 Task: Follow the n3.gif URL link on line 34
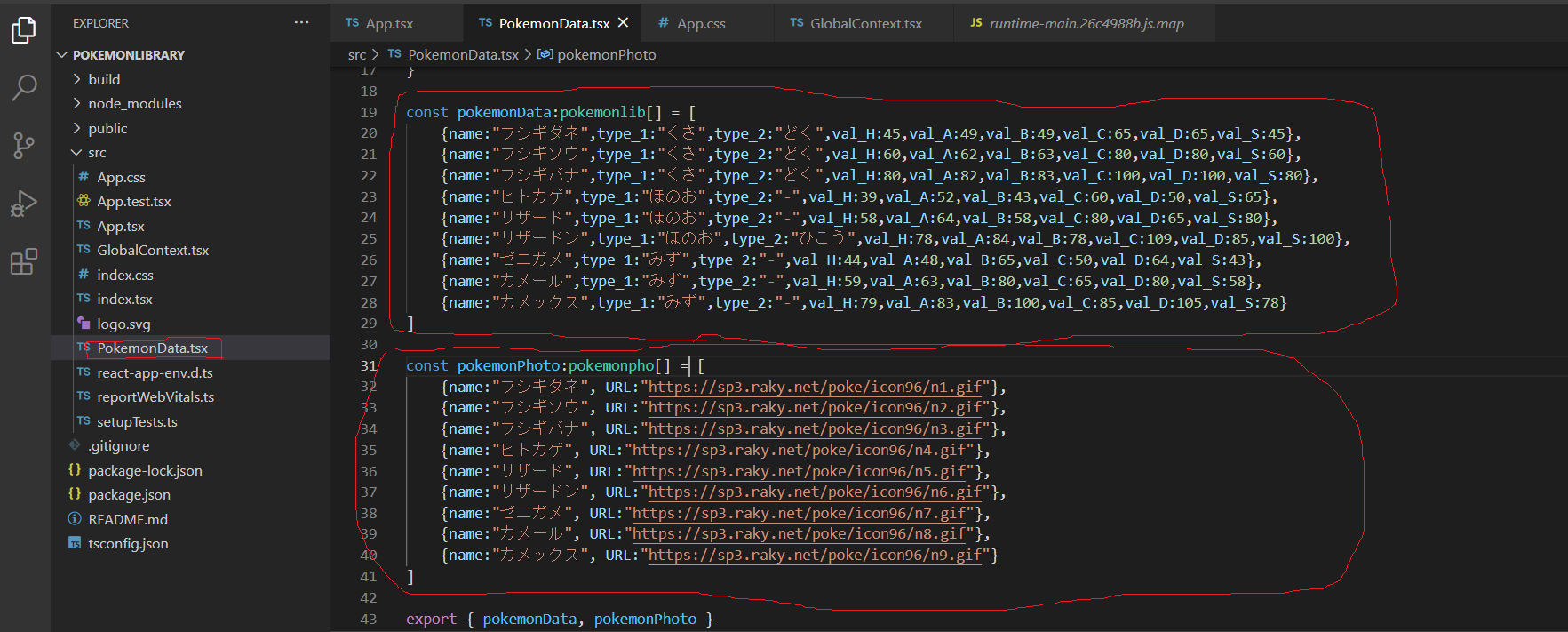(x=815, y=428)
